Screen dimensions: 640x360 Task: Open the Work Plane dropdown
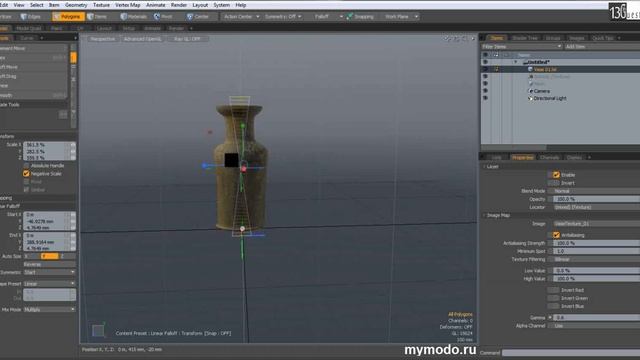tap(401, 17)
